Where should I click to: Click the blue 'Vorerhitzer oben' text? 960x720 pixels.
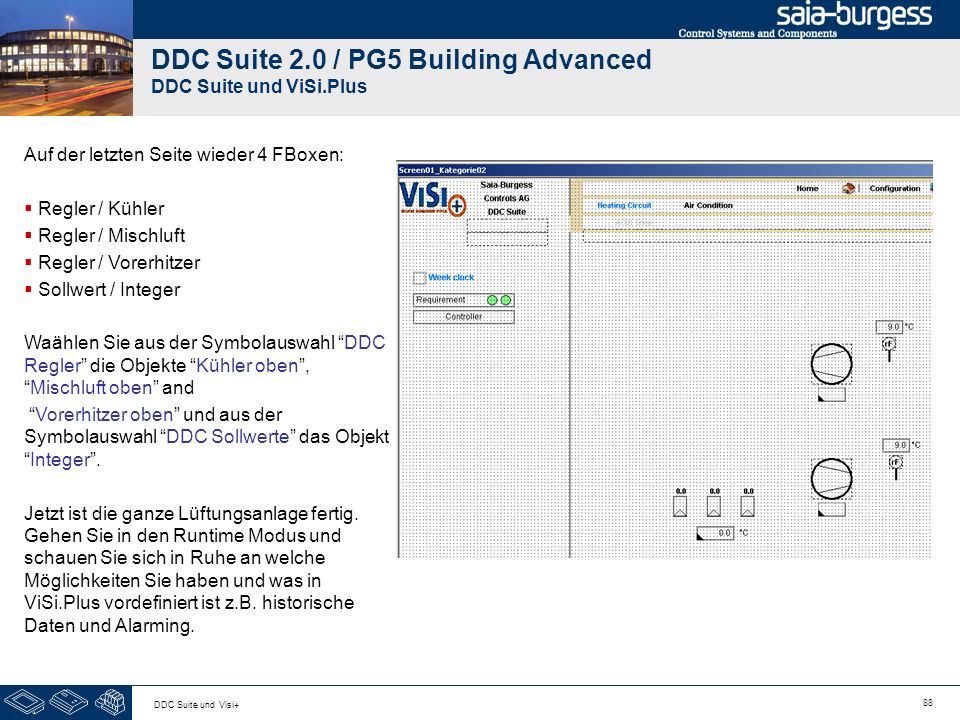tap(104, 414)
